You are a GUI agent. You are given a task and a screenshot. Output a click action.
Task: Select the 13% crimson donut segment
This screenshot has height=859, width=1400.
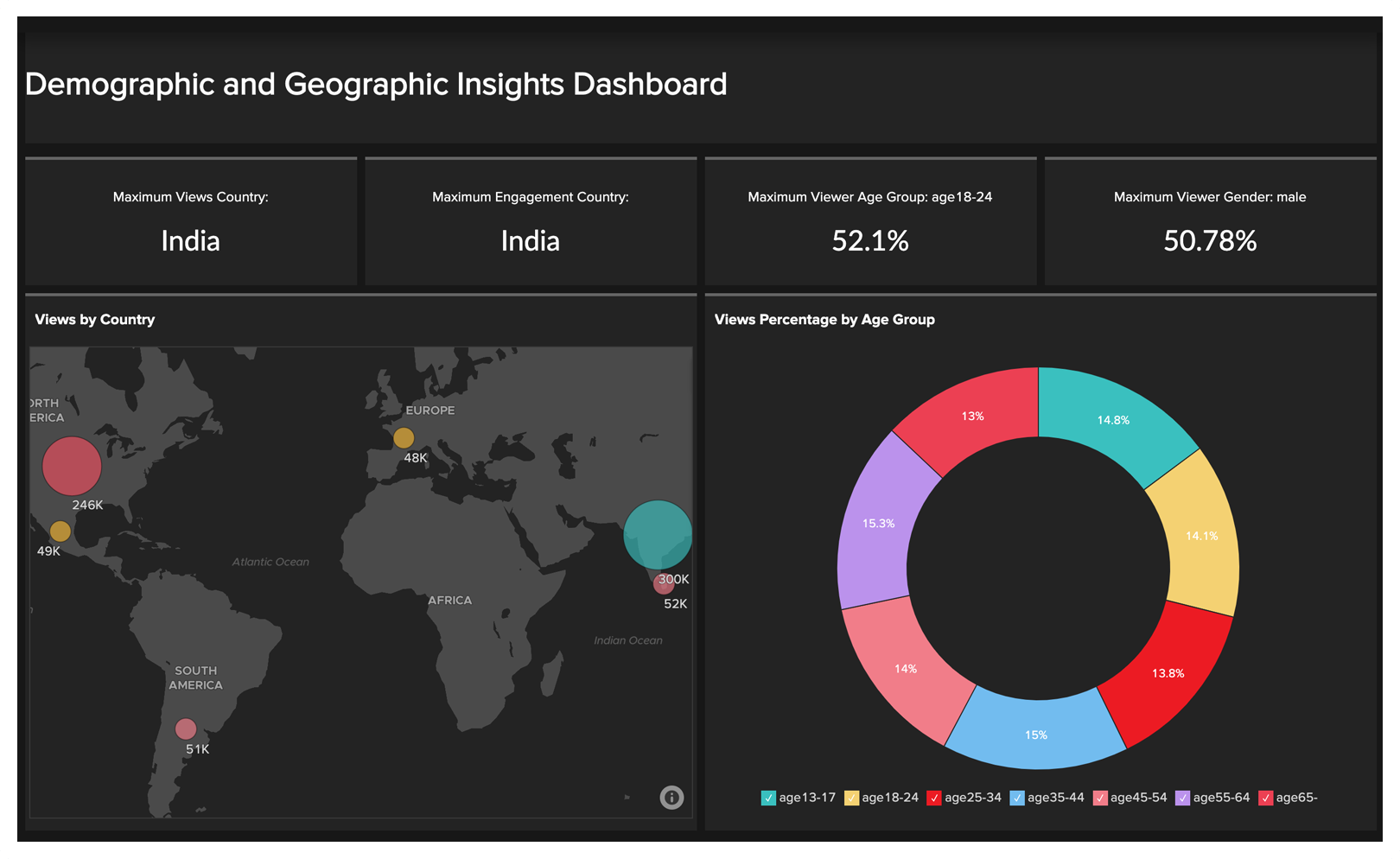pos(972,416)
